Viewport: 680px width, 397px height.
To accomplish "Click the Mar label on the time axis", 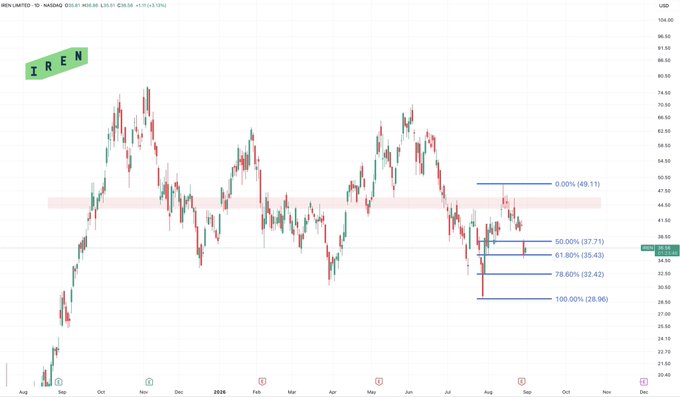I will [292, 392].
